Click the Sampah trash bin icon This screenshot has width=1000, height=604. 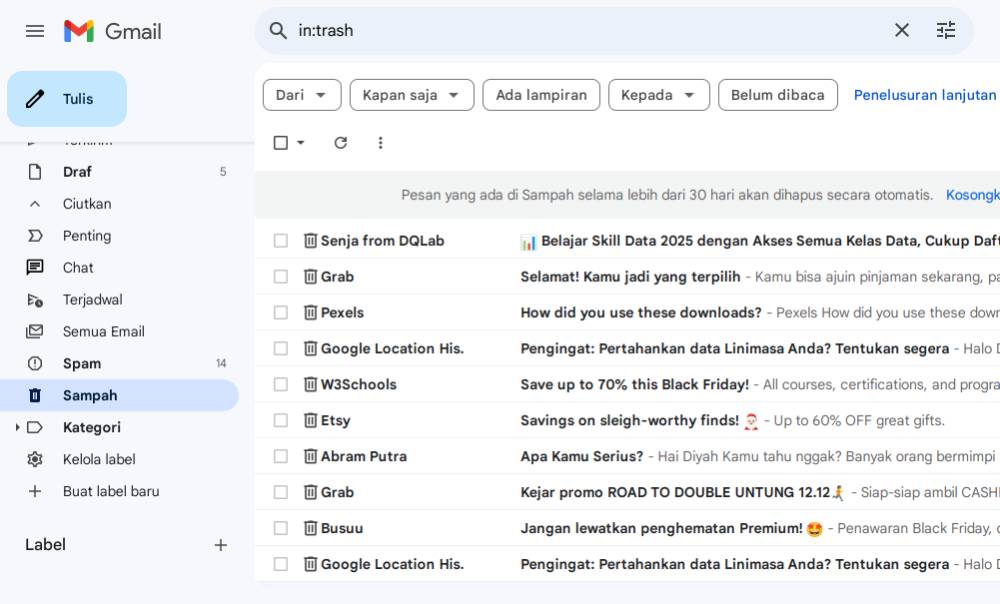(x=35, y=395)
